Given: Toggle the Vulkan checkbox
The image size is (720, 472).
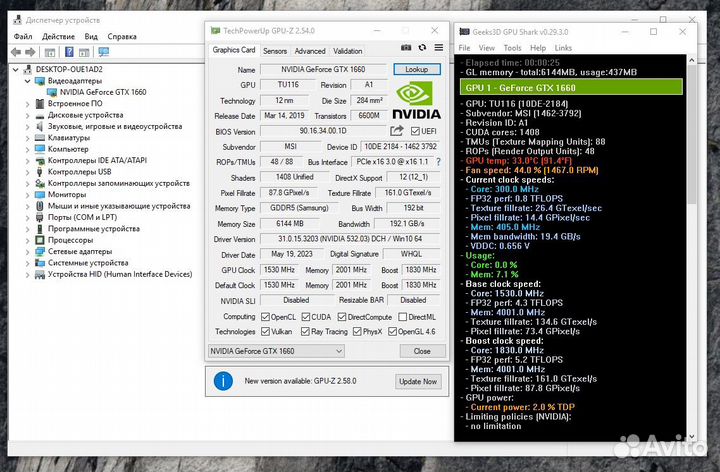Looking at the screenshot, I should click(265, 332).
